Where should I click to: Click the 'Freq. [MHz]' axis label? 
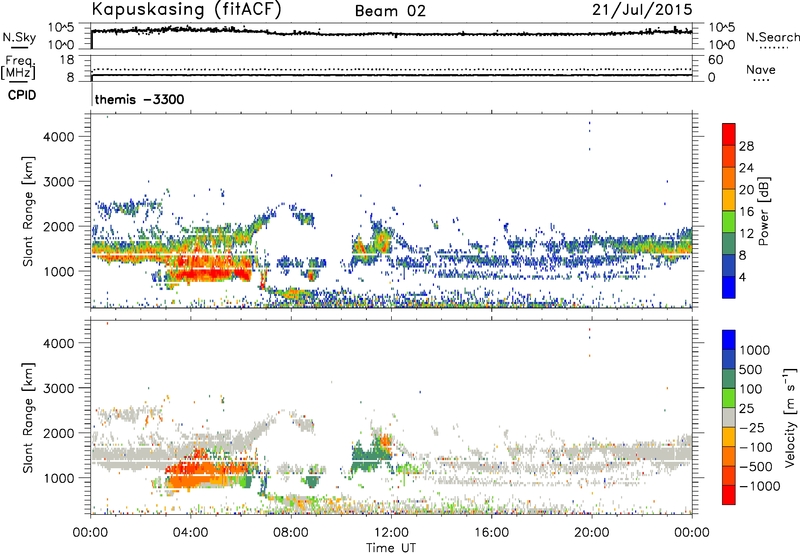pos(18,68)
